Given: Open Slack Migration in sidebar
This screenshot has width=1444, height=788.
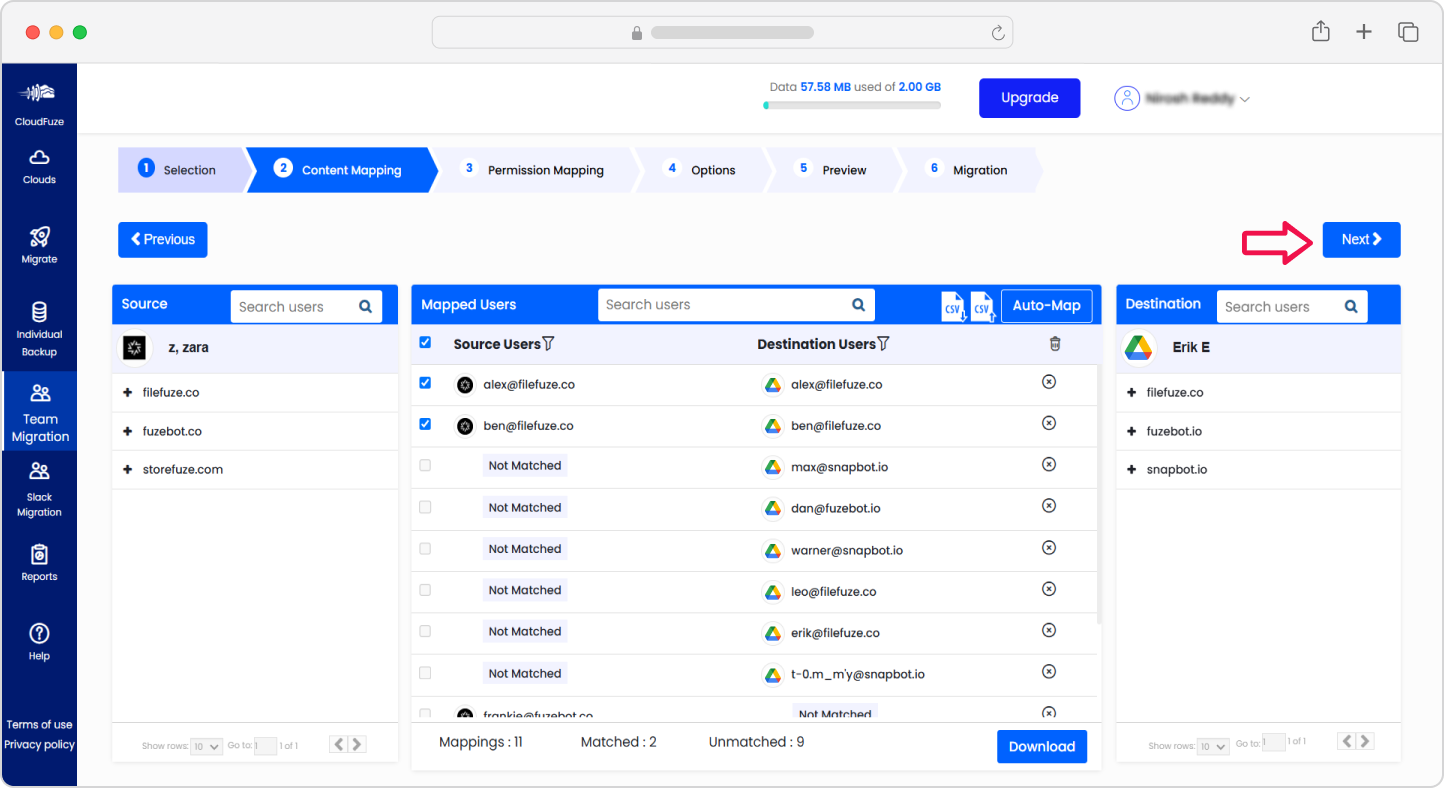Looking at the screenshot, I should pyautogui.click(x=39, y=489).
